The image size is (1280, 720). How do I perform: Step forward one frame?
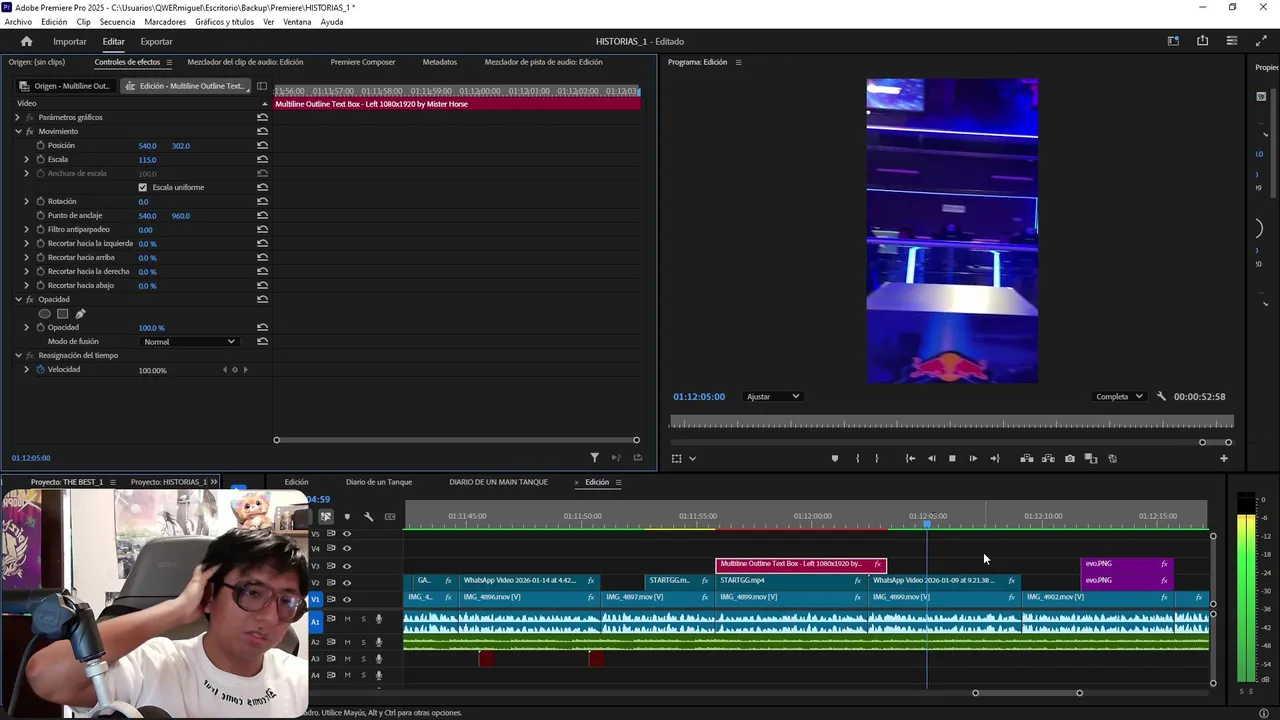coord(973,458)
